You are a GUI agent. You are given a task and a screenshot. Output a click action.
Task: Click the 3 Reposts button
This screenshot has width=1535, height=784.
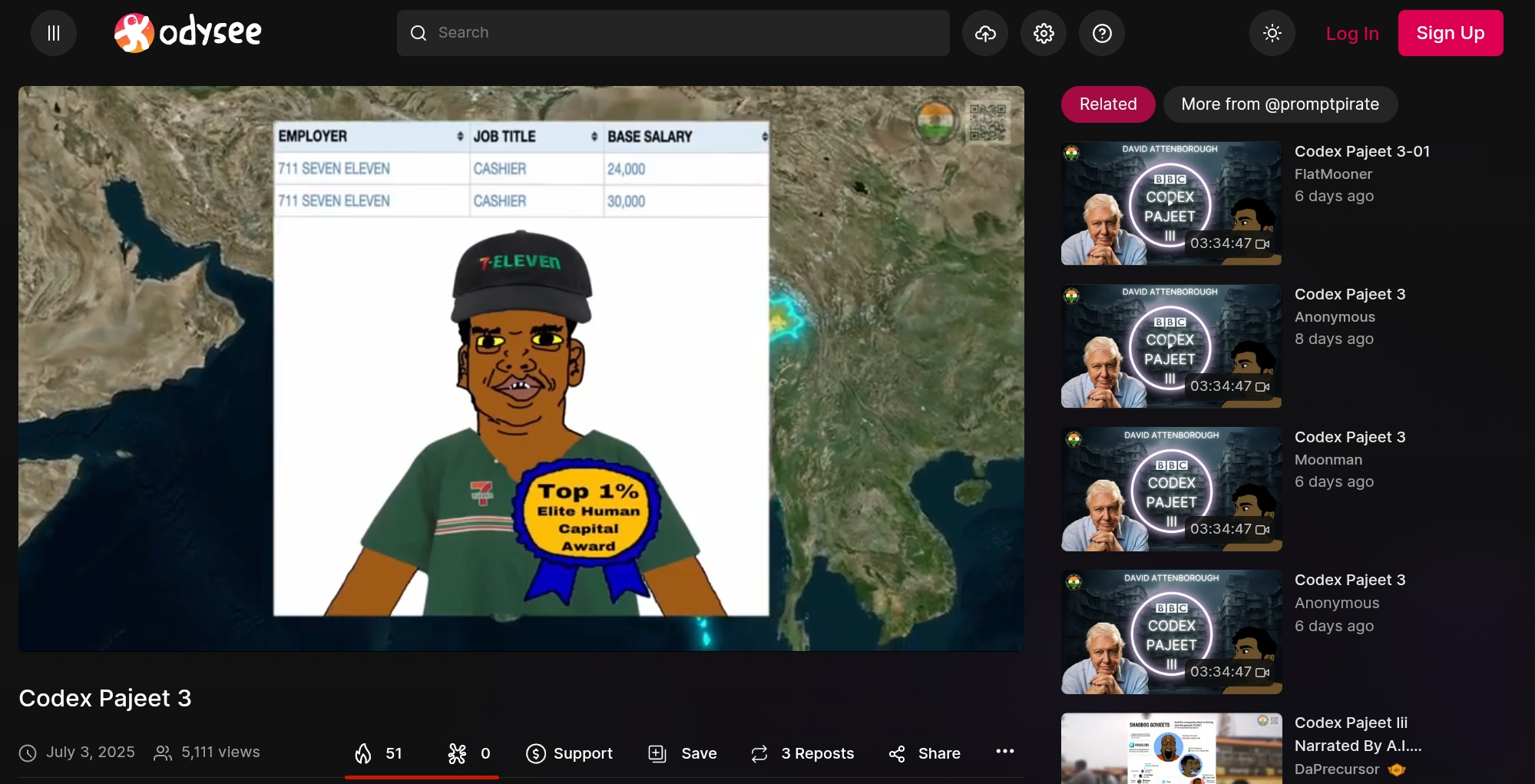tap(802, 753)
